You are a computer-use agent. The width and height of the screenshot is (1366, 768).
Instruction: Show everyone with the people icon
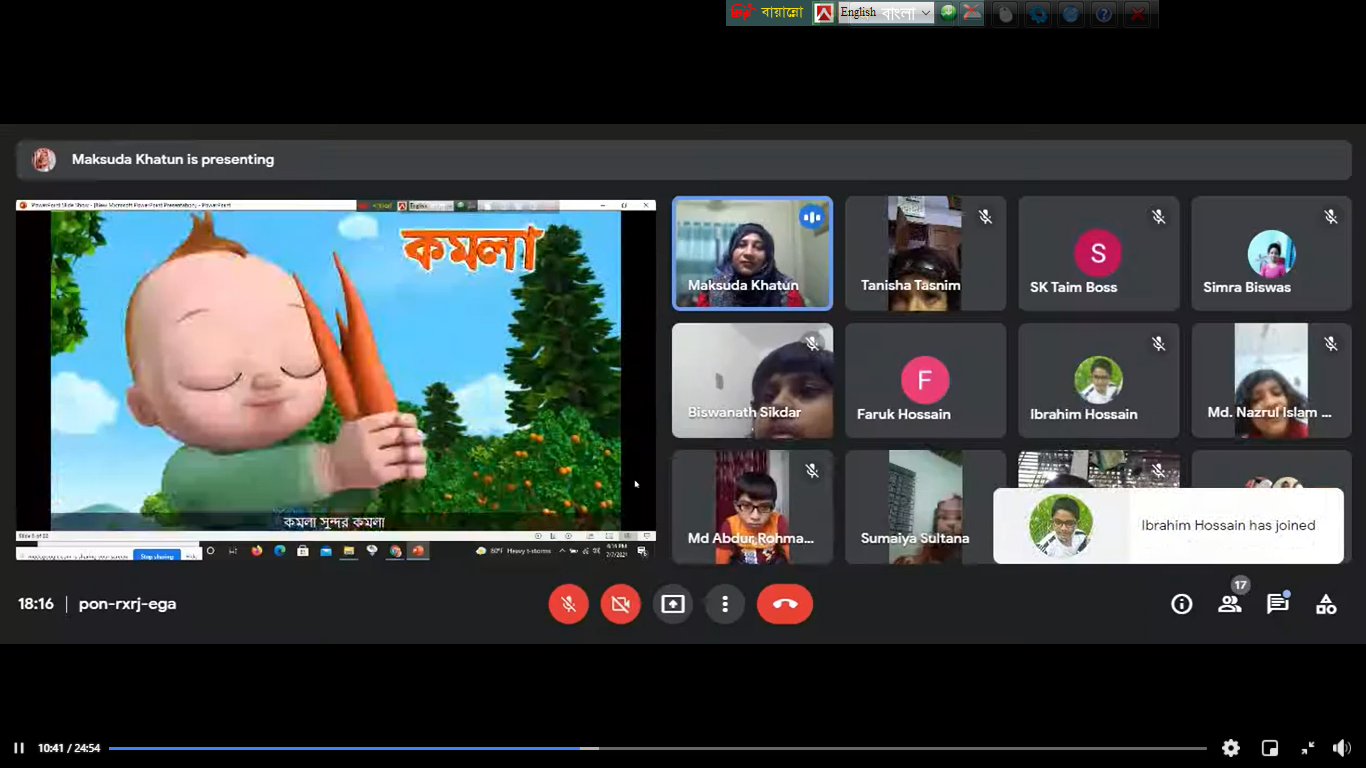pyautogui.click(x=1230, y=604)
